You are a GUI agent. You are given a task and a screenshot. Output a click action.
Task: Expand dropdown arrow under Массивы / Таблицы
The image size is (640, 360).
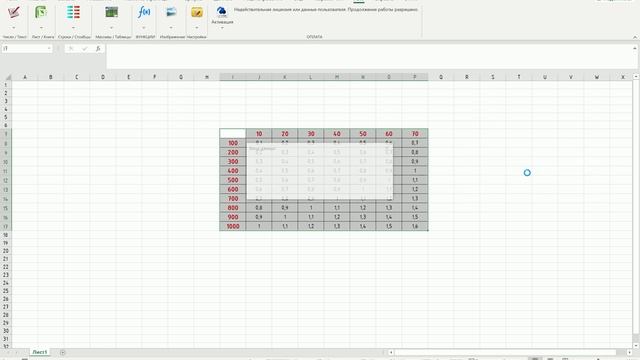click(111, 28)
